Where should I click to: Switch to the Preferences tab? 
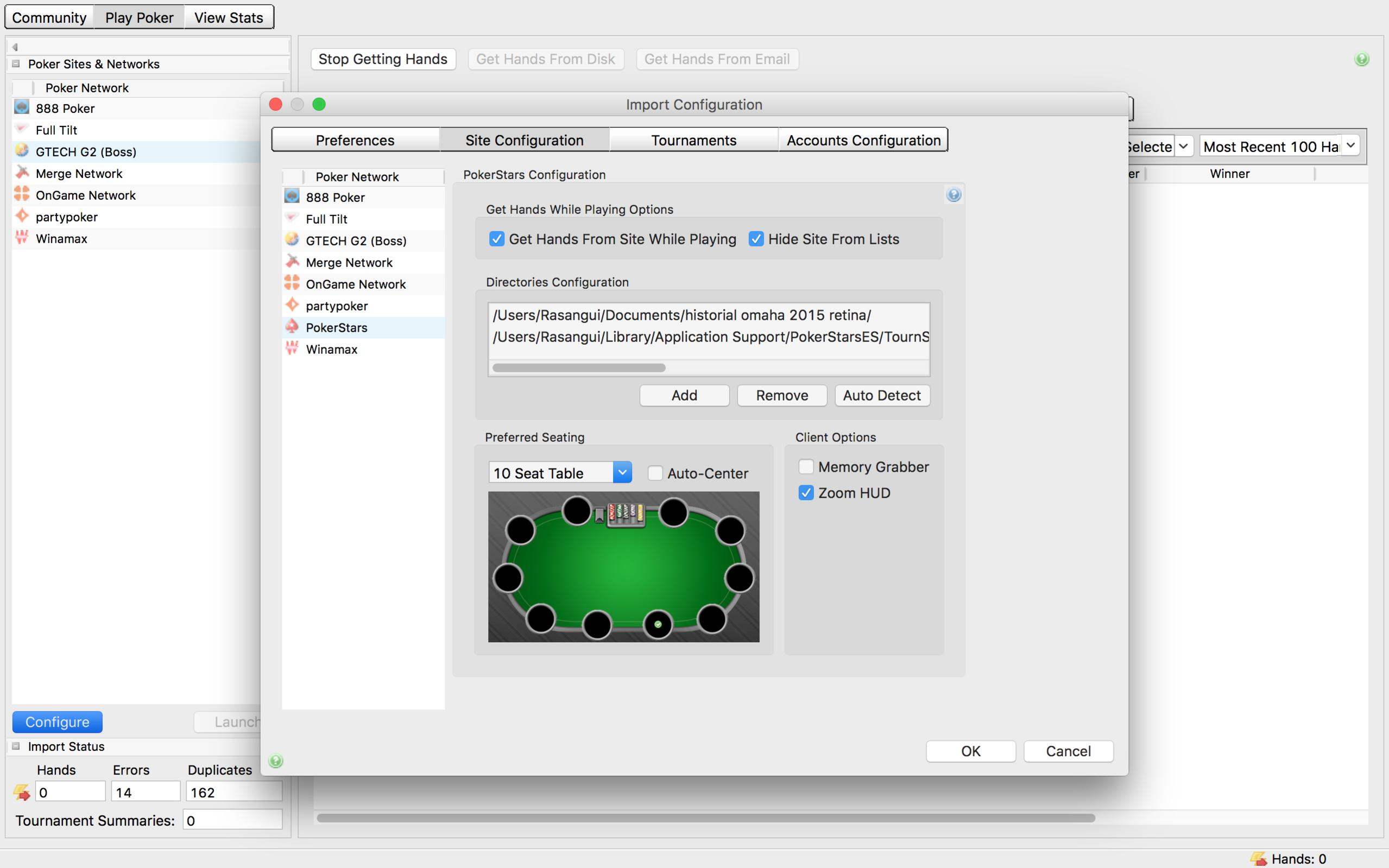[x=355, y=140]
